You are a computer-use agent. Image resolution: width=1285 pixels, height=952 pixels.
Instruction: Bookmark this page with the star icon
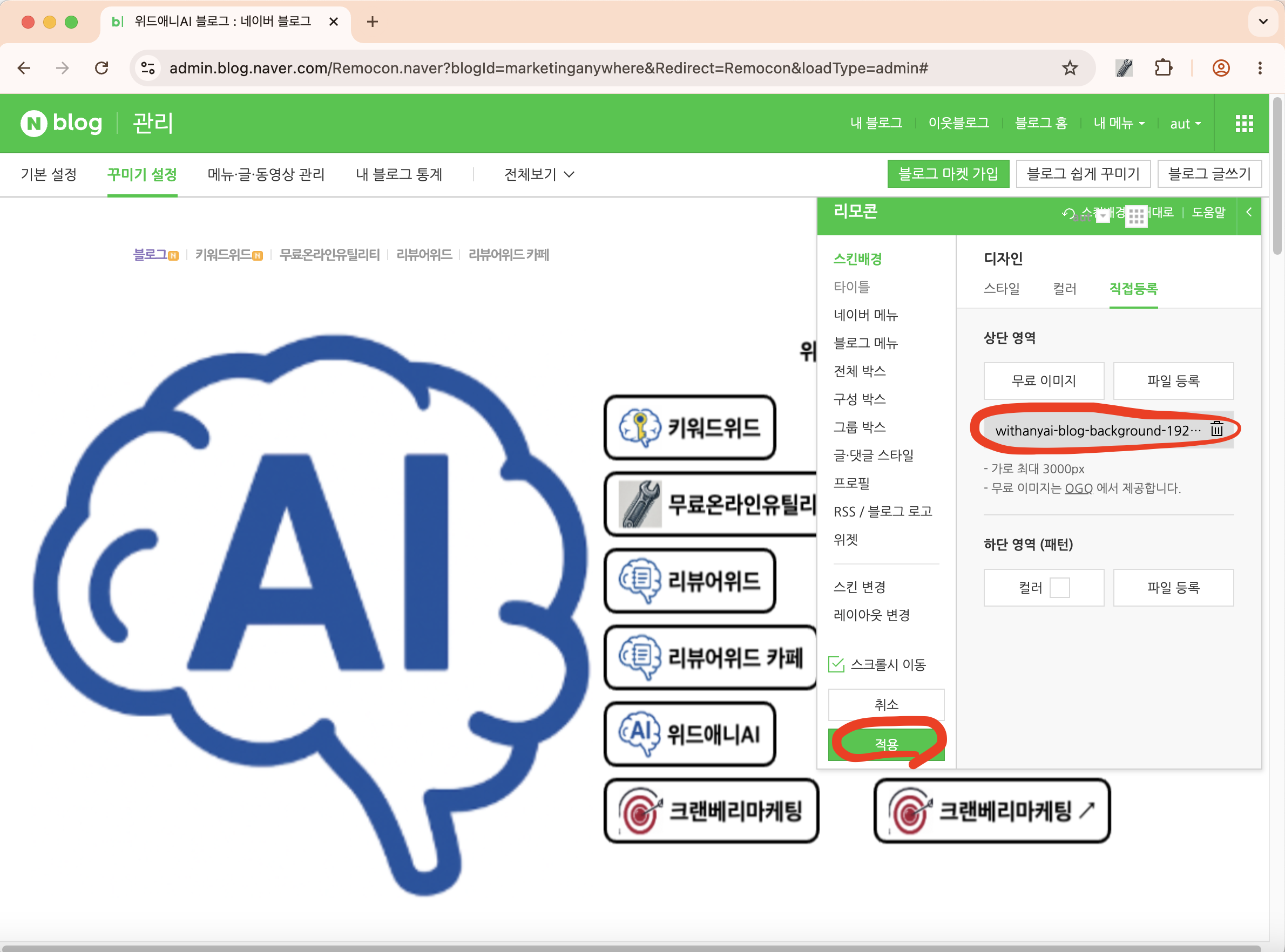(x=1070, y=68)
